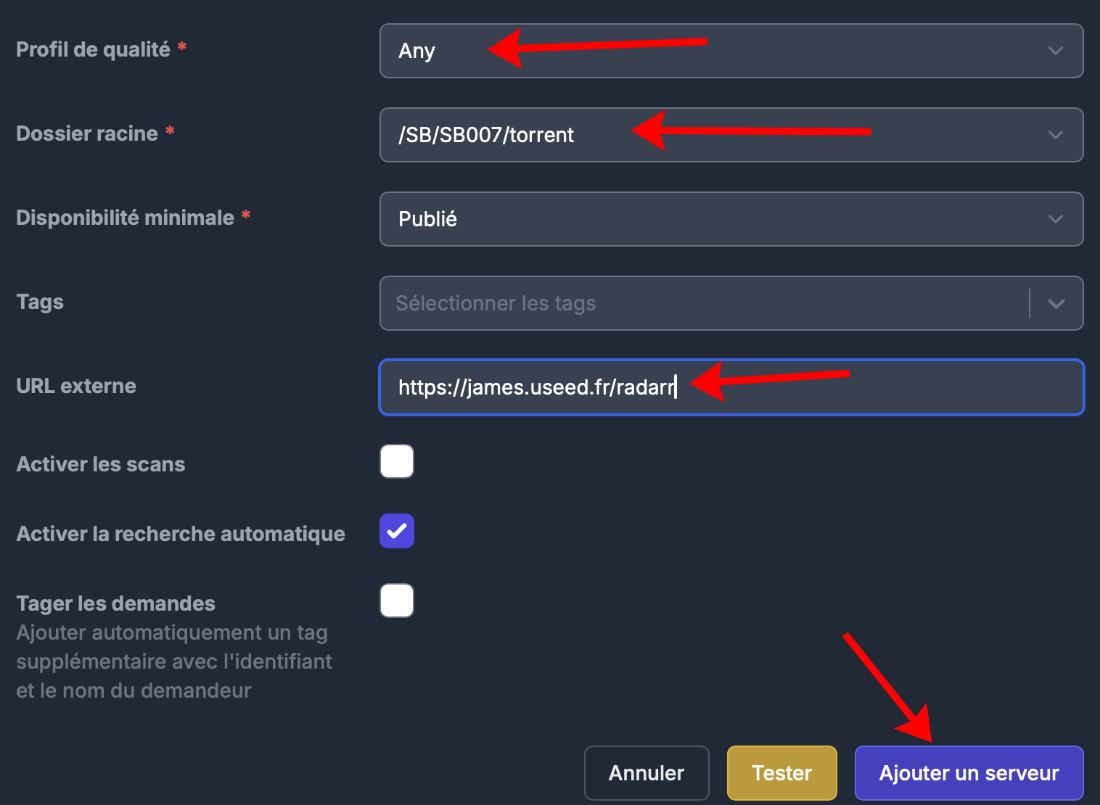Open Dossier racine folder selector

731,135
